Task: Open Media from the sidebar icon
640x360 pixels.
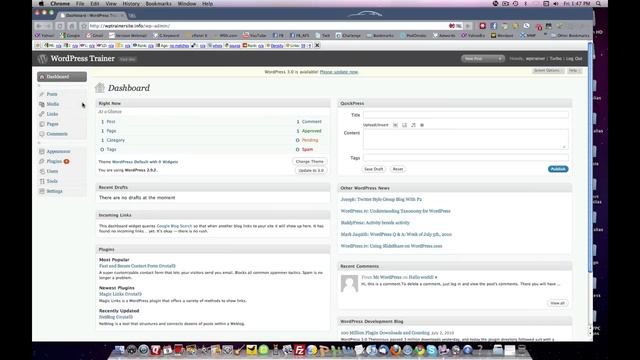Action: pyautogui.click(x=42, y=104)
